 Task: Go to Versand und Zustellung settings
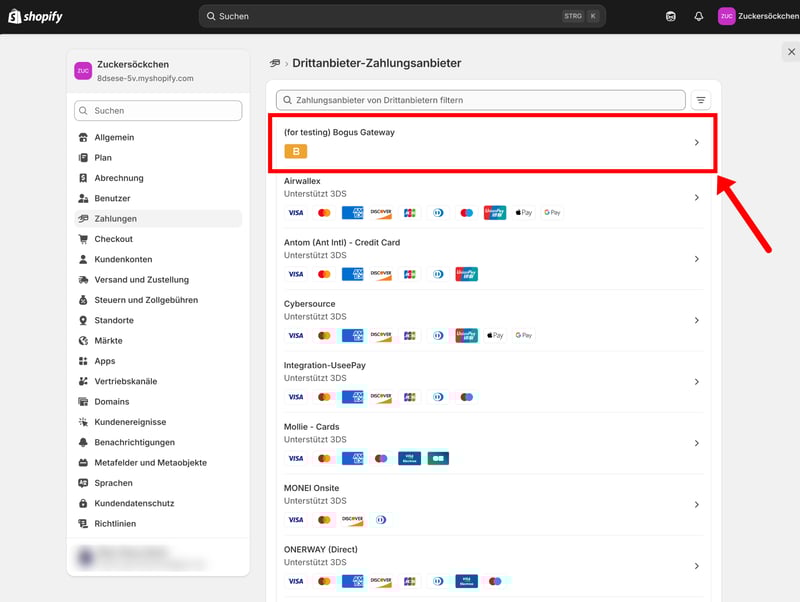point(141,280)
